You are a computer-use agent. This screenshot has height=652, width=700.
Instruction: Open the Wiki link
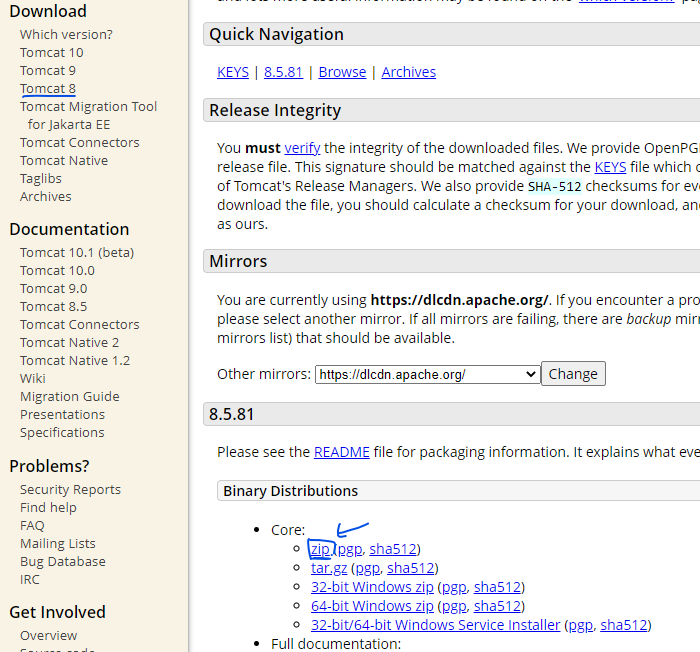(33, 379)
